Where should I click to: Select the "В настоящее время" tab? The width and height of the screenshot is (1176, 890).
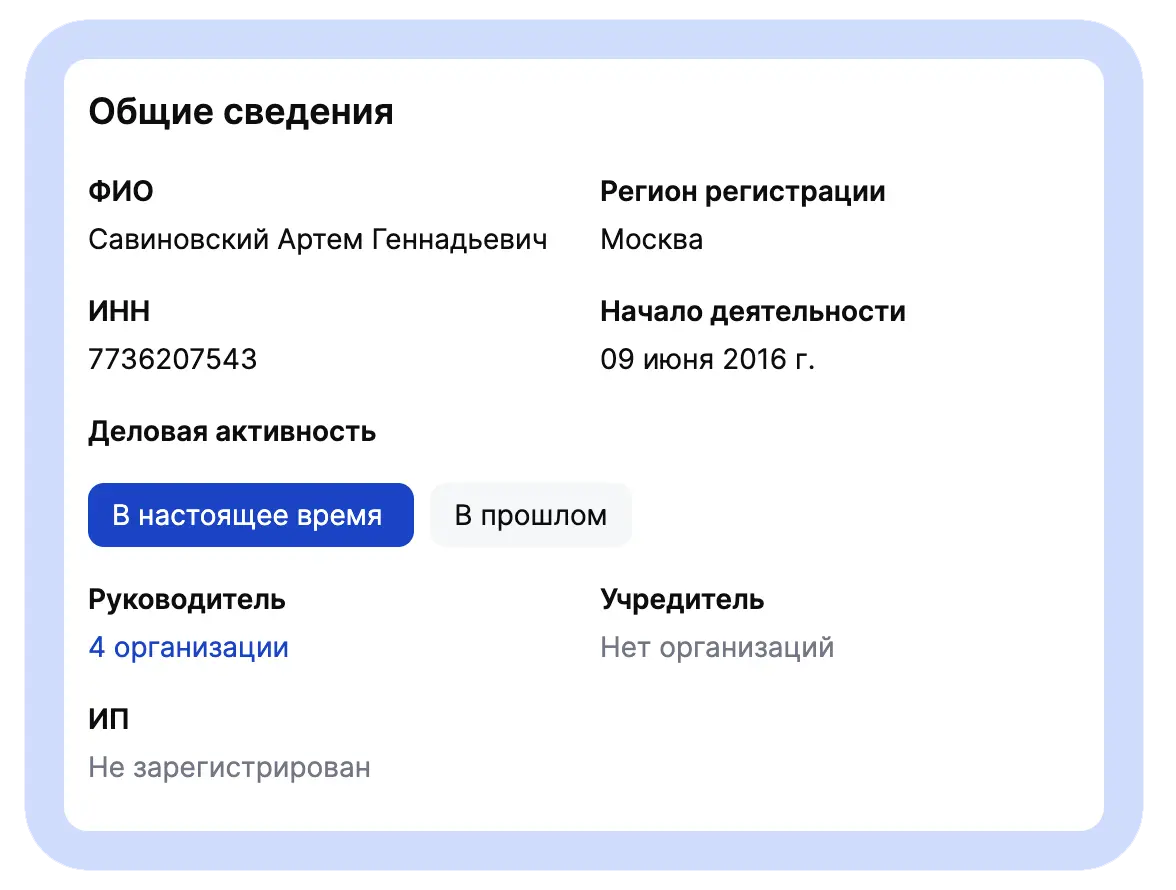[x=250, y=515]
